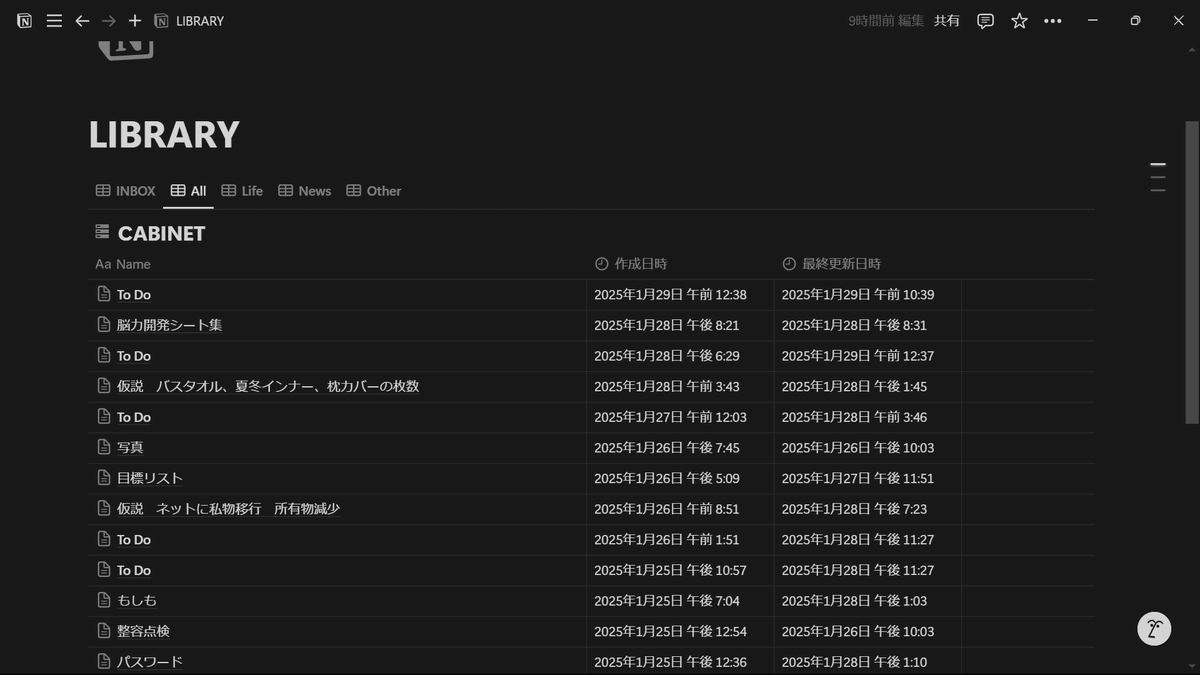Open the 脳力開発シート集 page
This screenshot has height=675, width=1200.
point(169,325)
